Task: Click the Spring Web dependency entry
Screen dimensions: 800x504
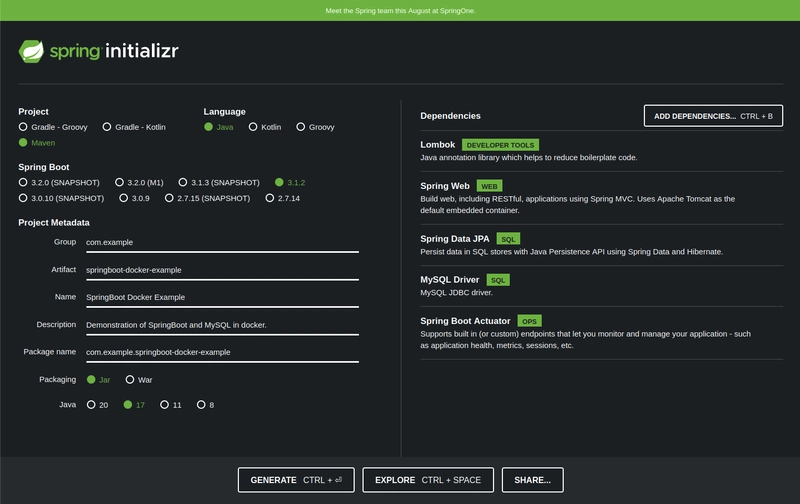Action: coord(602,198)
